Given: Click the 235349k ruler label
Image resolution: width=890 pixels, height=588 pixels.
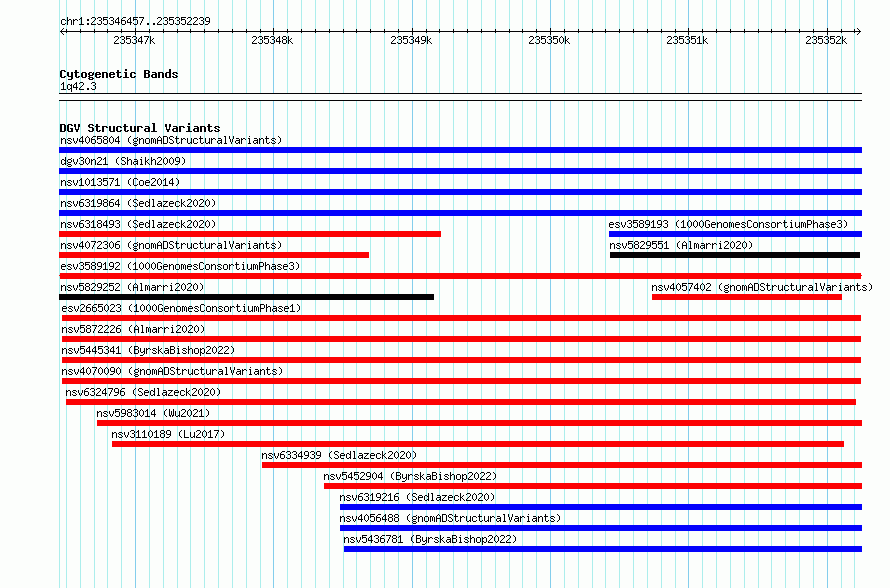Looking at the screenshot, I should coord(411,40).
